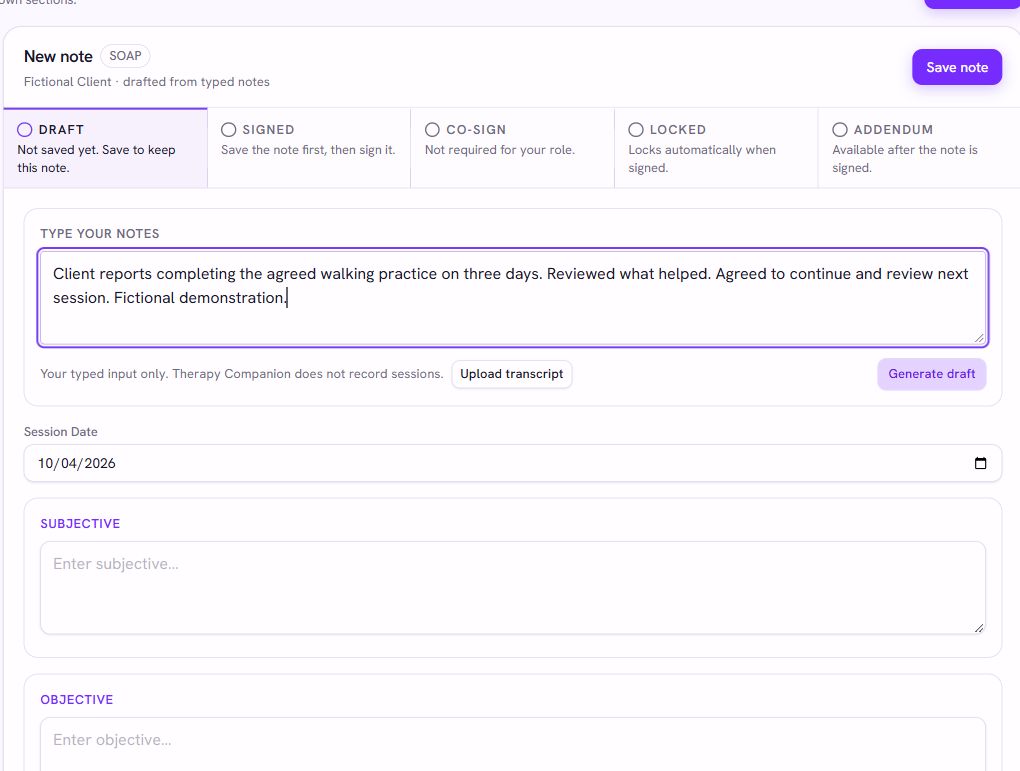
Task: Select the CO-SIGN status circle
Action: 432,129
